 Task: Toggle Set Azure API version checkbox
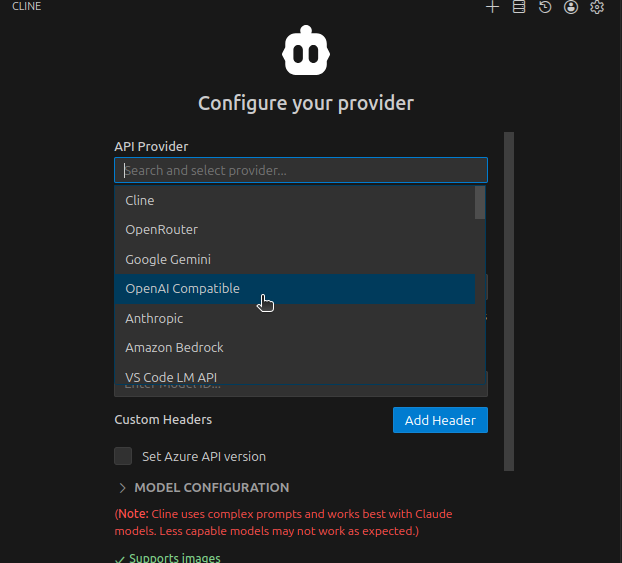(123, 456)
